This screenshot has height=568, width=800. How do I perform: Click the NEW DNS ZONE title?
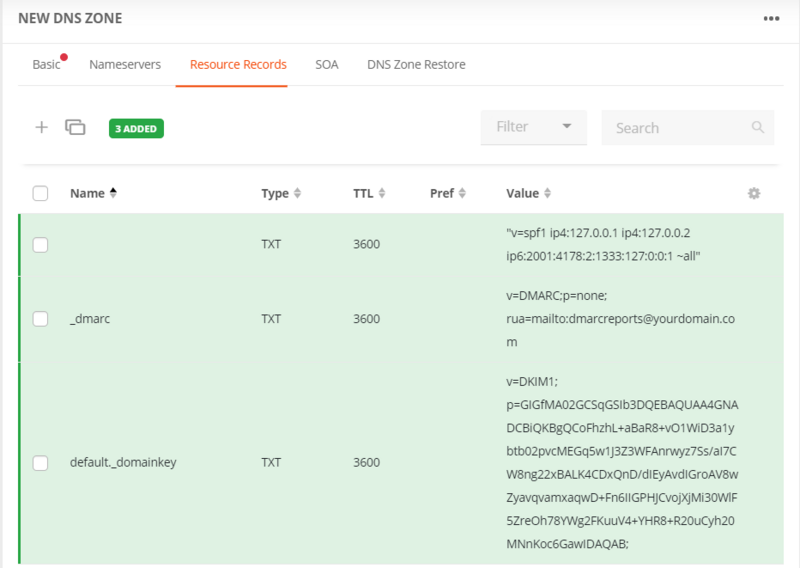click(x=70, y=18)
